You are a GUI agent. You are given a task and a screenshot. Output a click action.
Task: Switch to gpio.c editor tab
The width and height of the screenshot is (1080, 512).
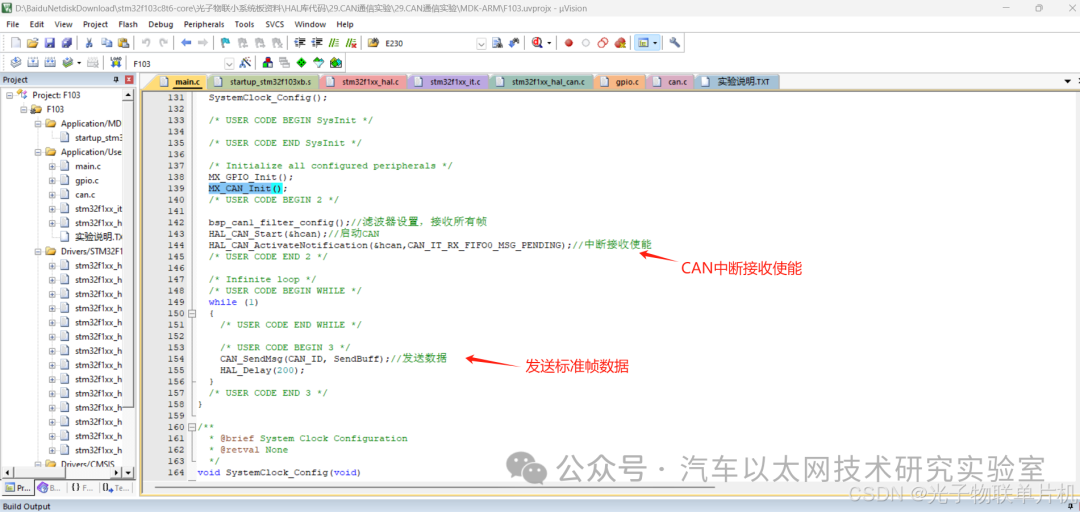[x=621, y=82]
